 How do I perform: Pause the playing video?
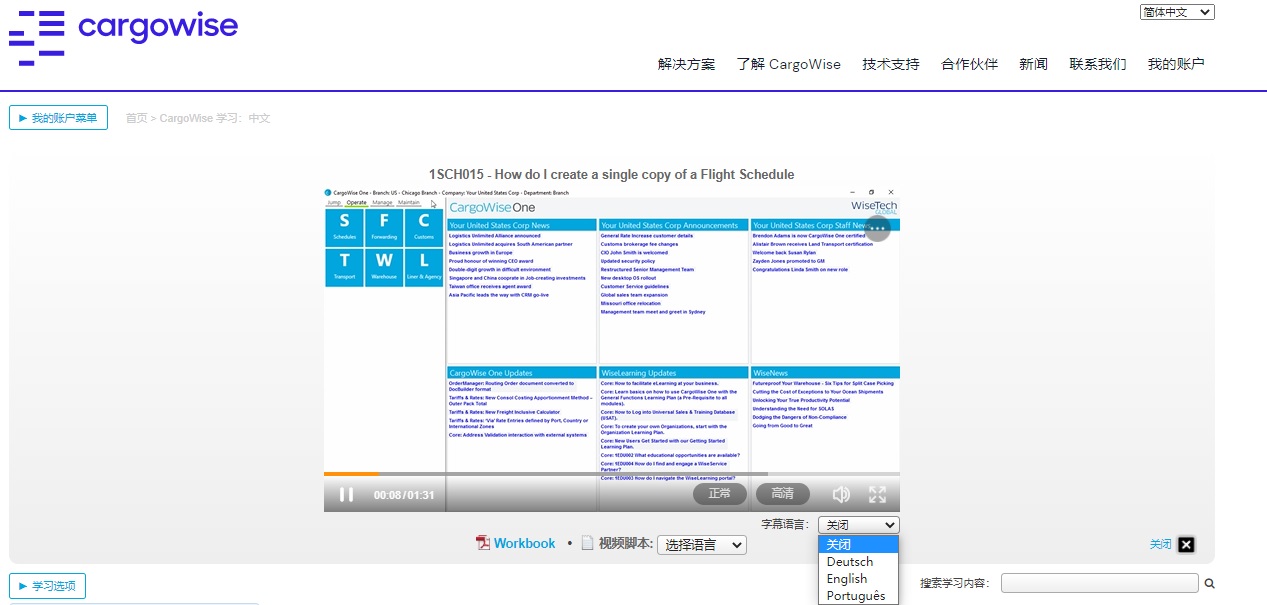(346, 493)
